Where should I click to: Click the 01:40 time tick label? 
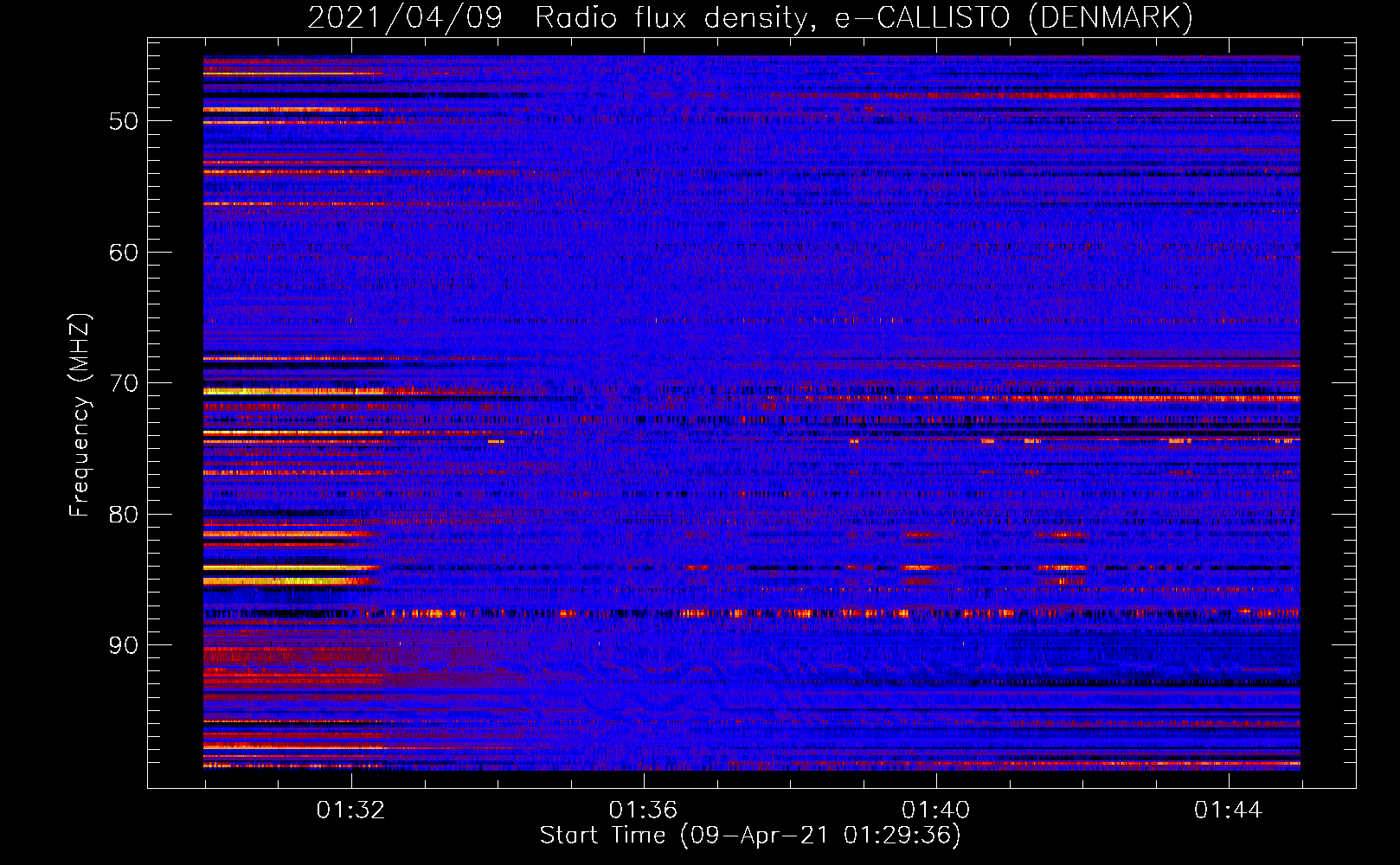pos(935,811)
